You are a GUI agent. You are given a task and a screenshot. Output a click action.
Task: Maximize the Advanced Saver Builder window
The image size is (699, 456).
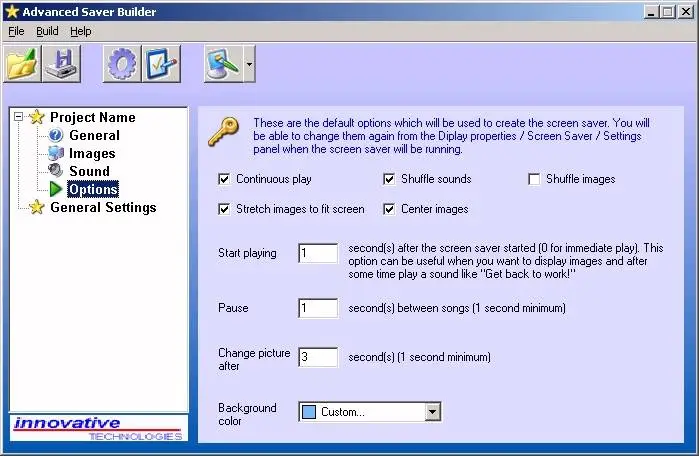(667, 12)
